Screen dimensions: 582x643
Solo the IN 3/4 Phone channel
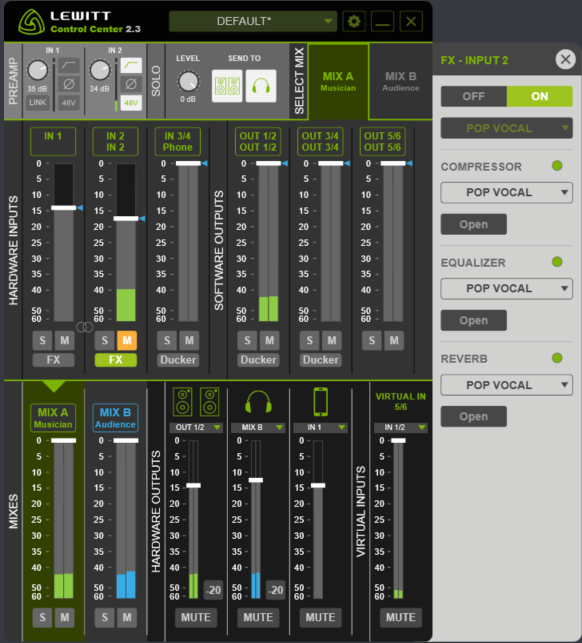pyautogui.click(x=167, y=340)
